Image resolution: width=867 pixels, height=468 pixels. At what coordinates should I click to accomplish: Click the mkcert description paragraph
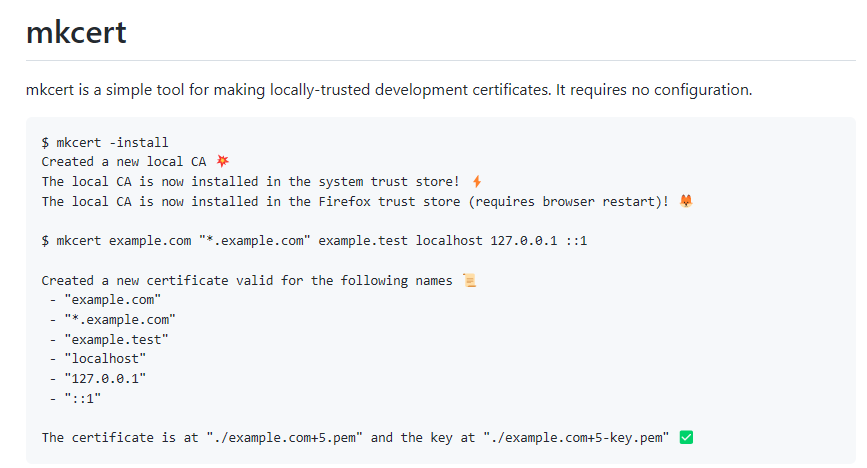point(388,90)
